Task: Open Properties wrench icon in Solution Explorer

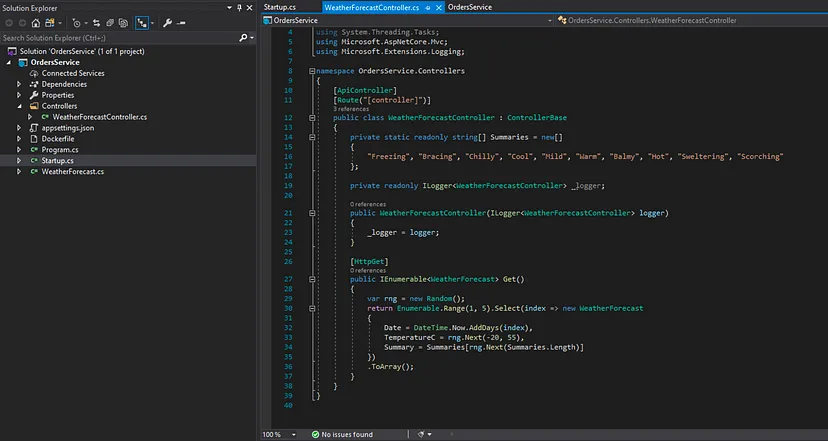Action: (x=167, y=23)
